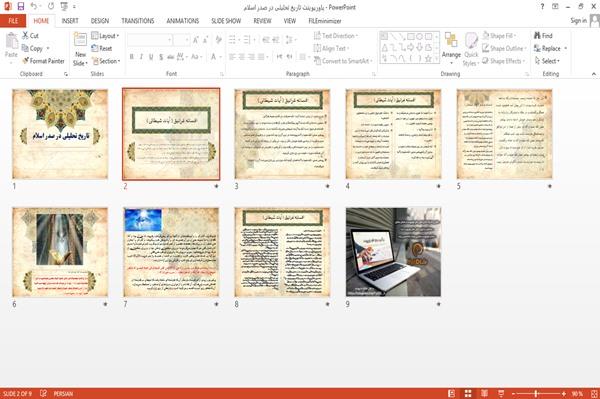Click the Undo arrow icon
Viewport: 600px width, 399px height.
tap(34, 6)
